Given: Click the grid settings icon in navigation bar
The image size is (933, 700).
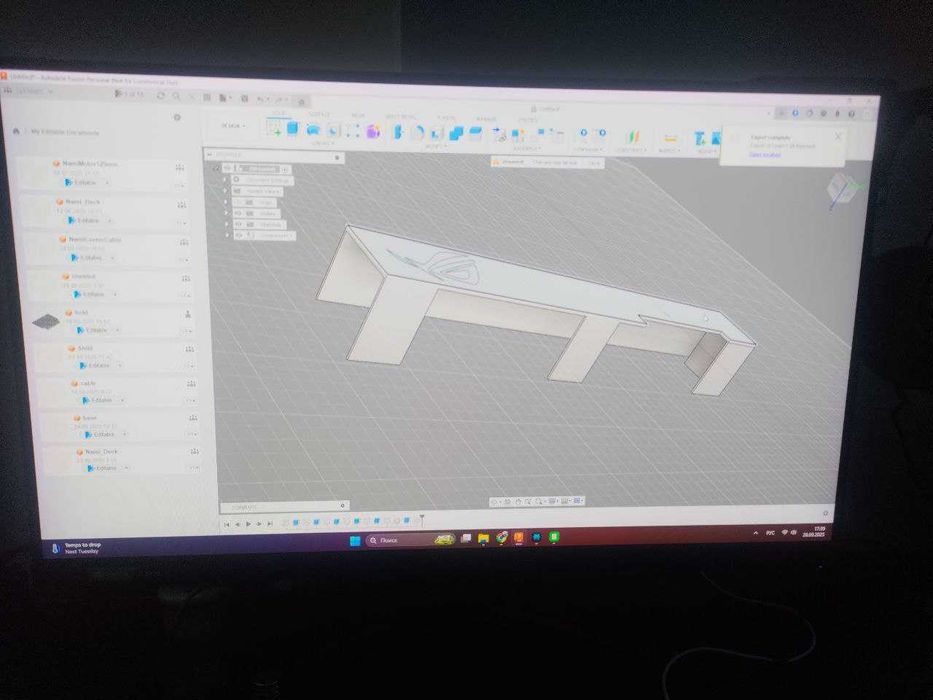Looking at the screenshot, I should tap(565, 501).
